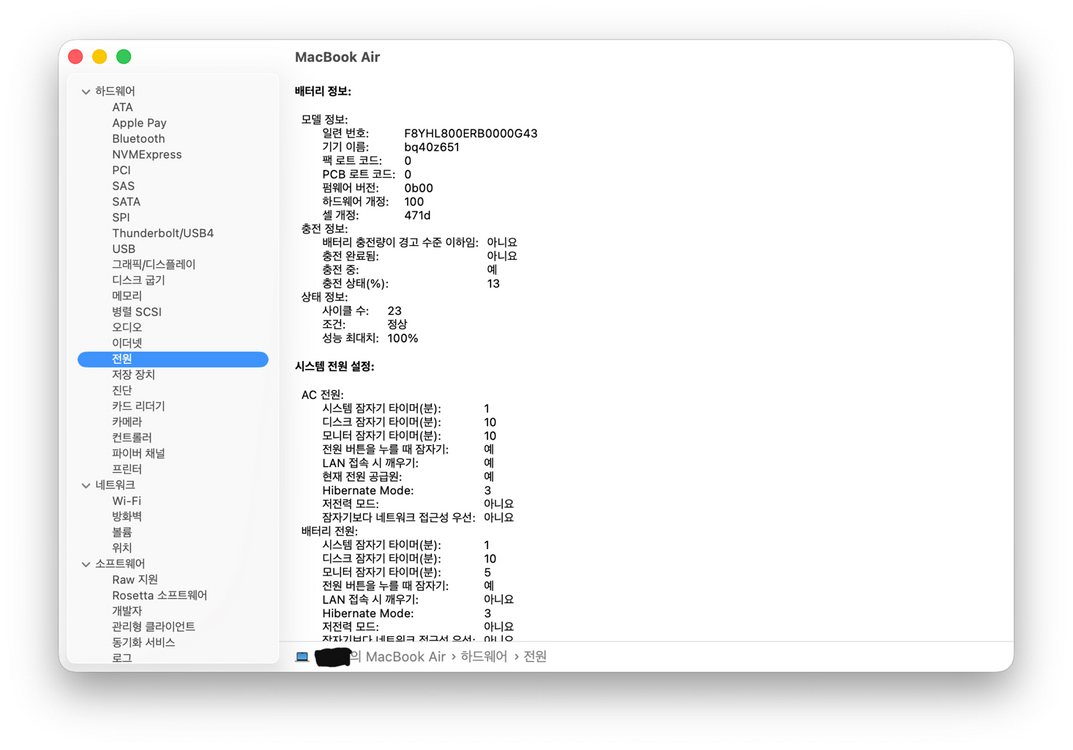Select 파이버 채널 in the sidebar
This screenshot has height=750, width=1073.
click(x=138, y=453)
